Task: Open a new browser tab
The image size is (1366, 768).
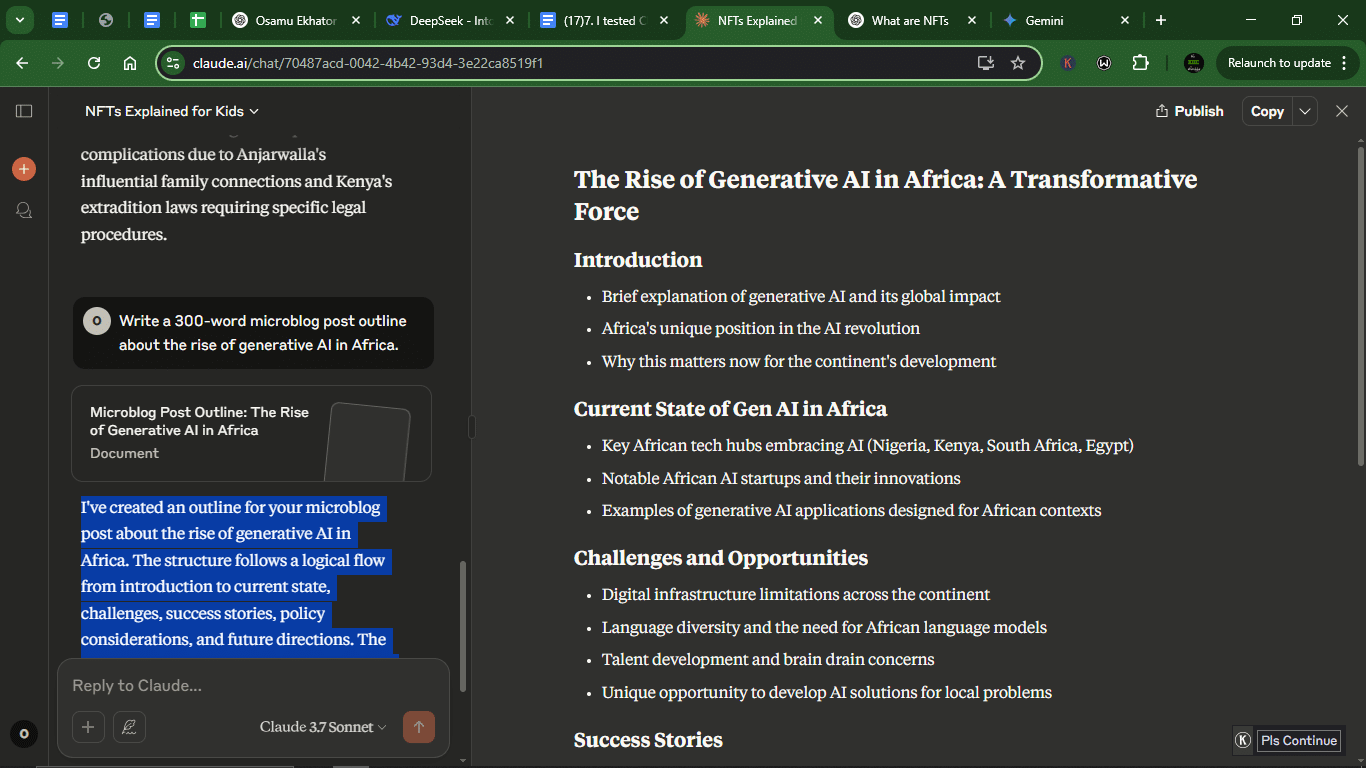Action: click(1160, 20)
